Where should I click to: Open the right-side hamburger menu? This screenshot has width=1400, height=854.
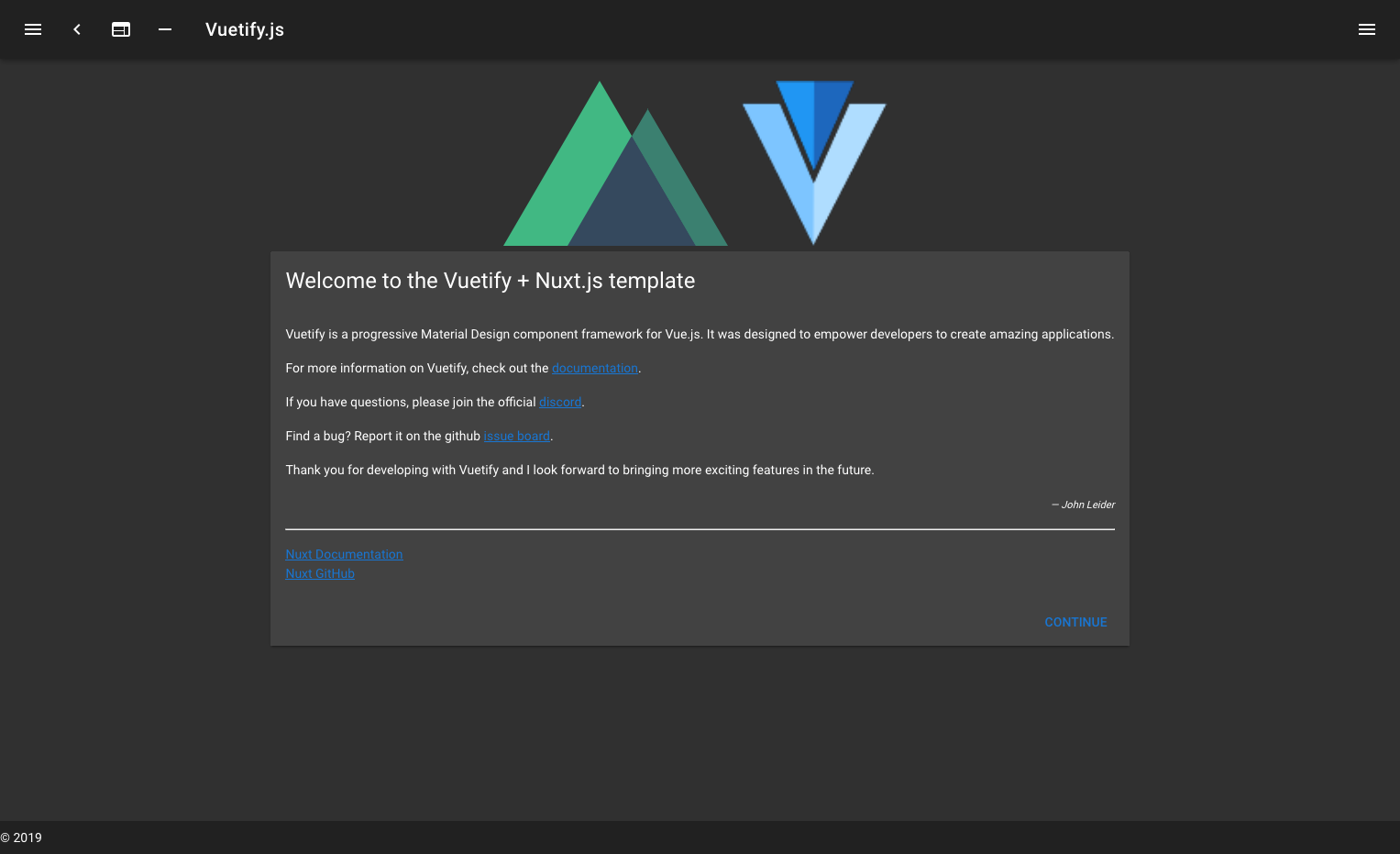[1367, 29]
